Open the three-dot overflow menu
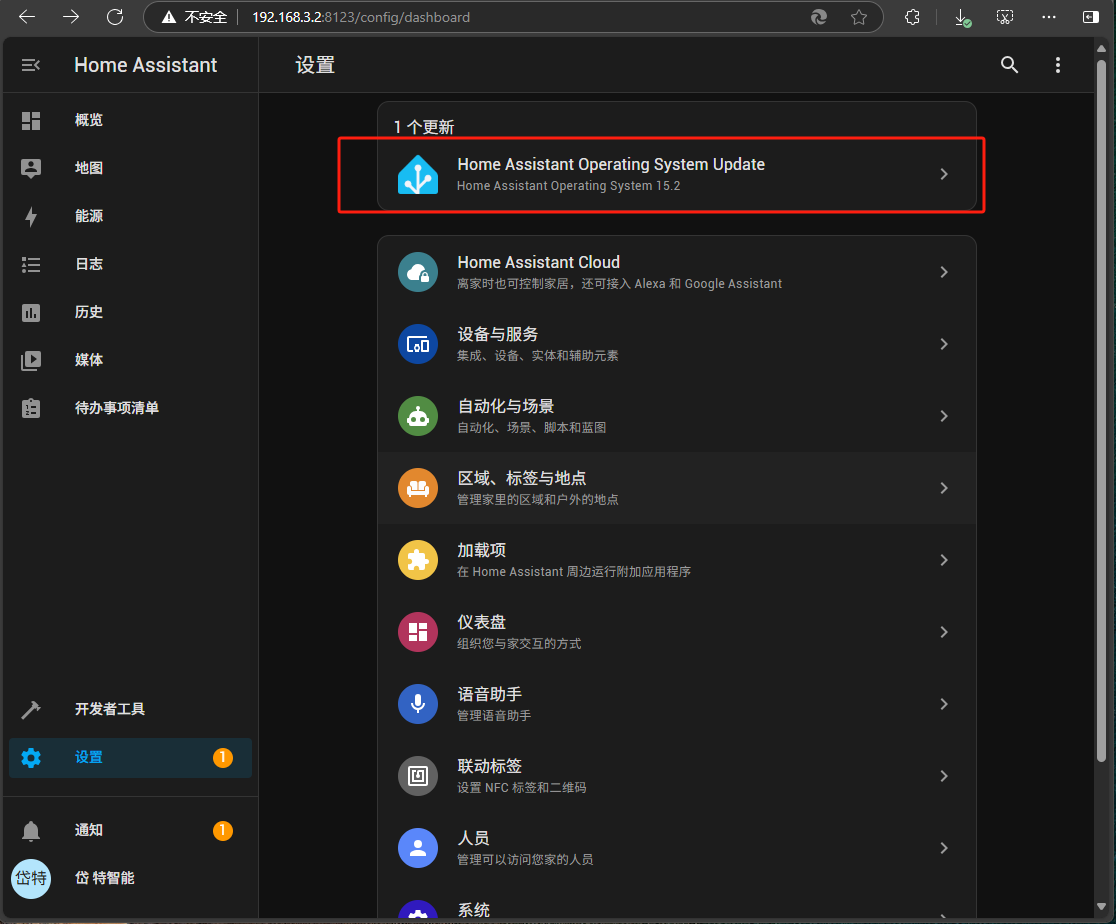The width and height of the screenshot is (1116, 924). point(1057,65)
